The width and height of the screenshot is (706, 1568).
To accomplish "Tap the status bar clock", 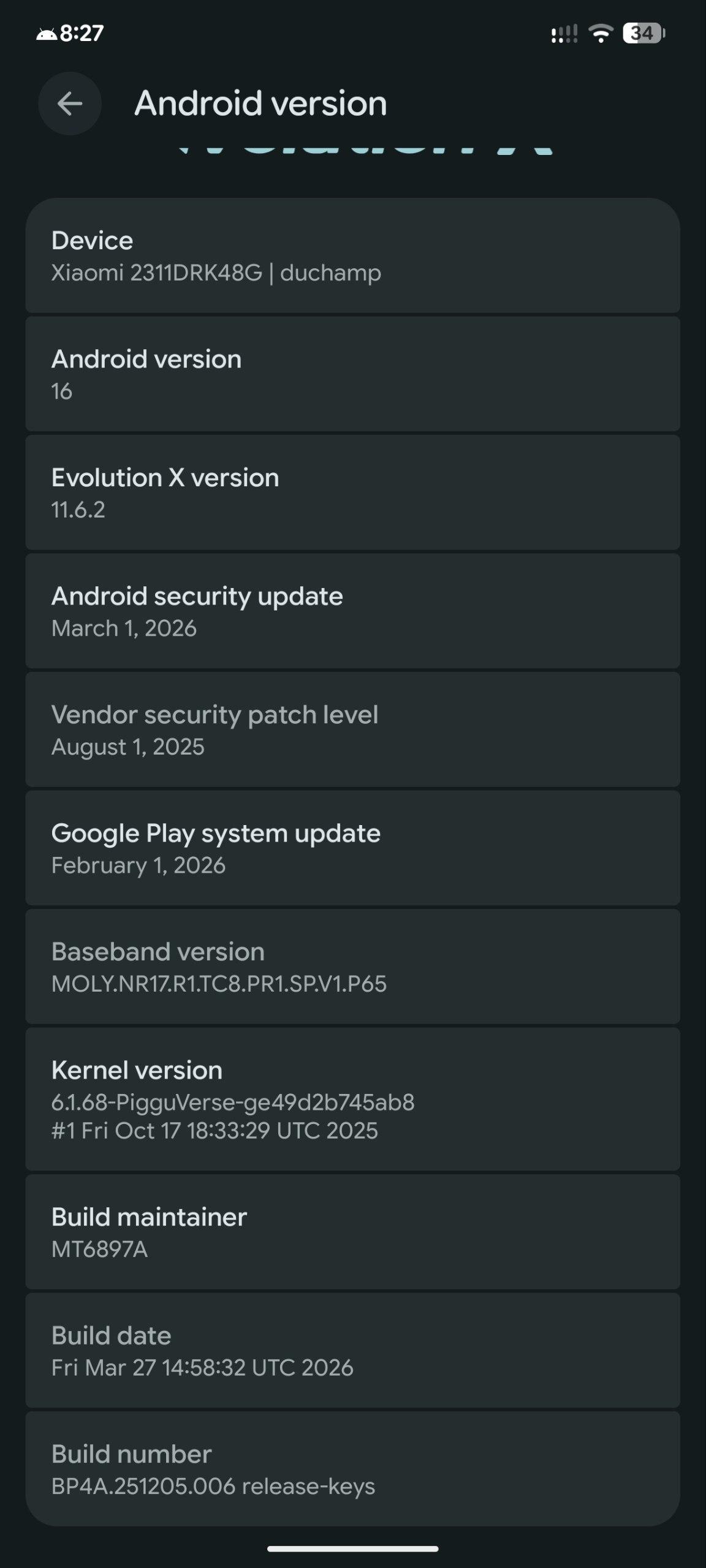I will [x=82, y=33].
